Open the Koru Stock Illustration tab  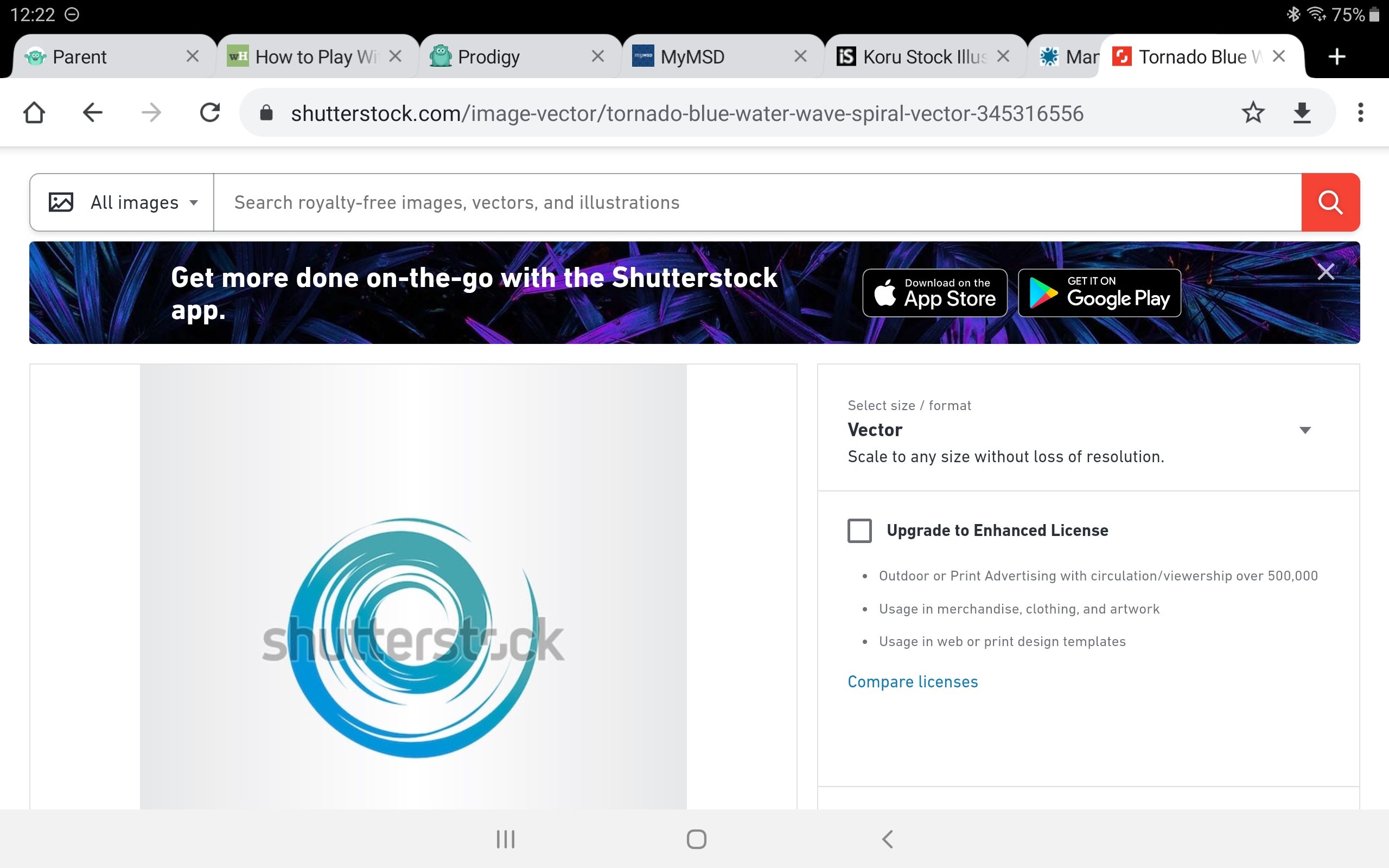913,57
